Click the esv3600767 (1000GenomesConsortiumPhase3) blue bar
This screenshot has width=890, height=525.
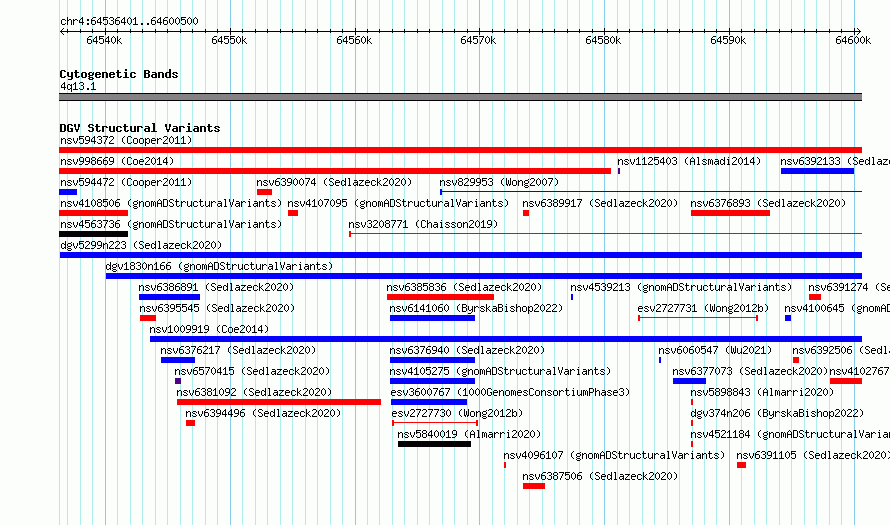(429, 402)
